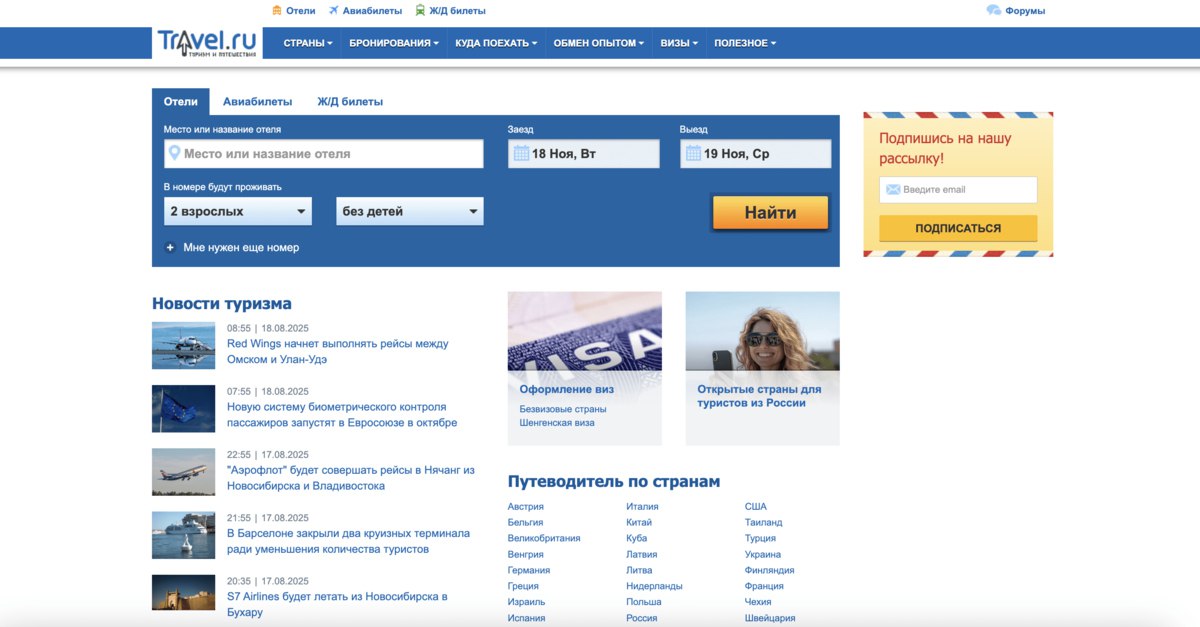Expand the СТРАНЫ menu chevron
The image size is (1200, 627).
(328, 42)
